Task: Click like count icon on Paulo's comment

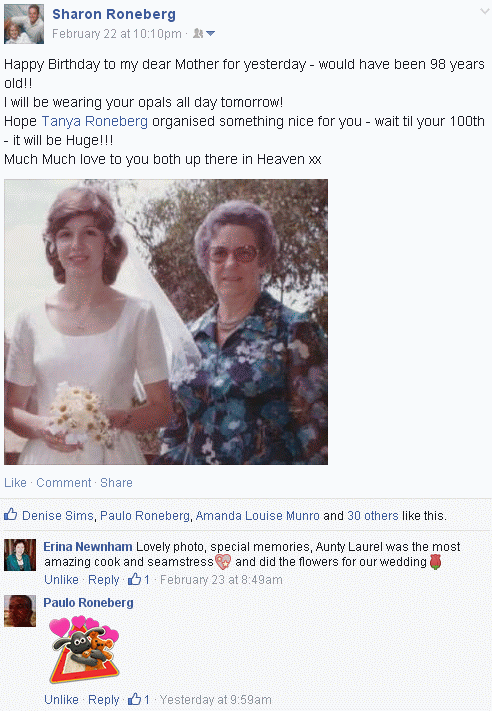Action: pos(135,699)
